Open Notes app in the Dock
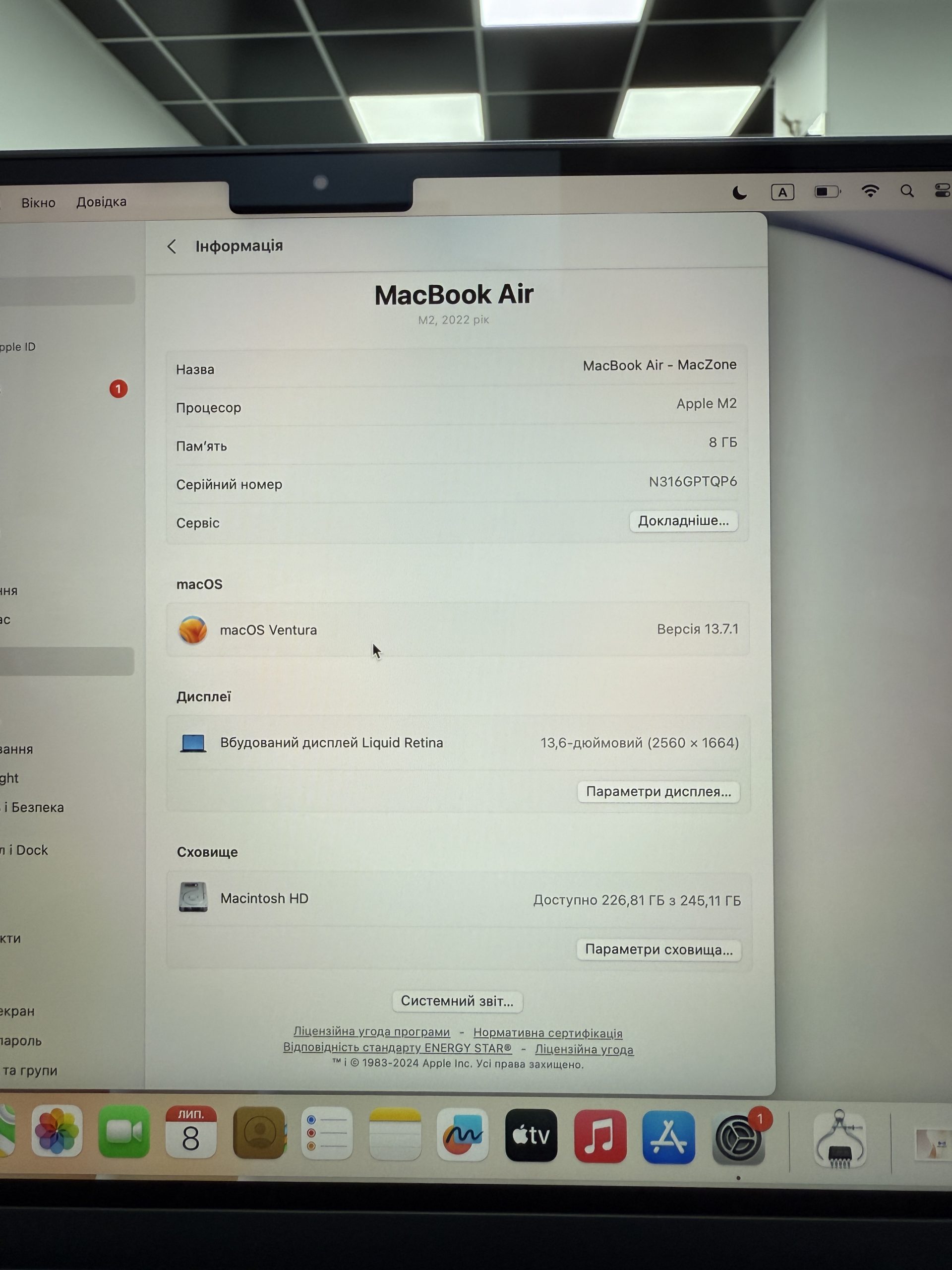 coord(395,1134)
